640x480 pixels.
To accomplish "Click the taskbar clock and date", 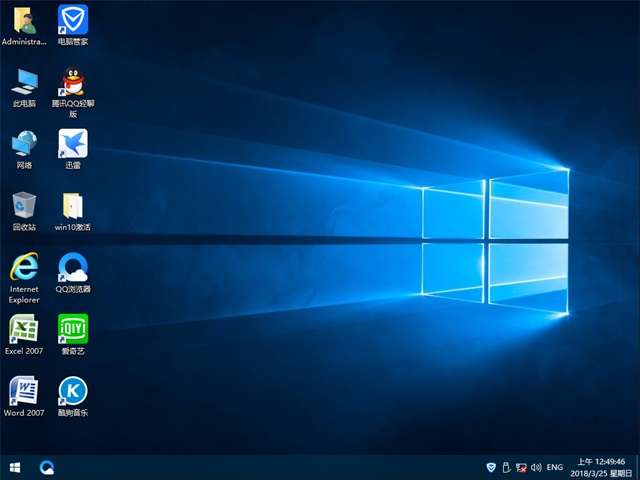I will (x=598, y=467).
